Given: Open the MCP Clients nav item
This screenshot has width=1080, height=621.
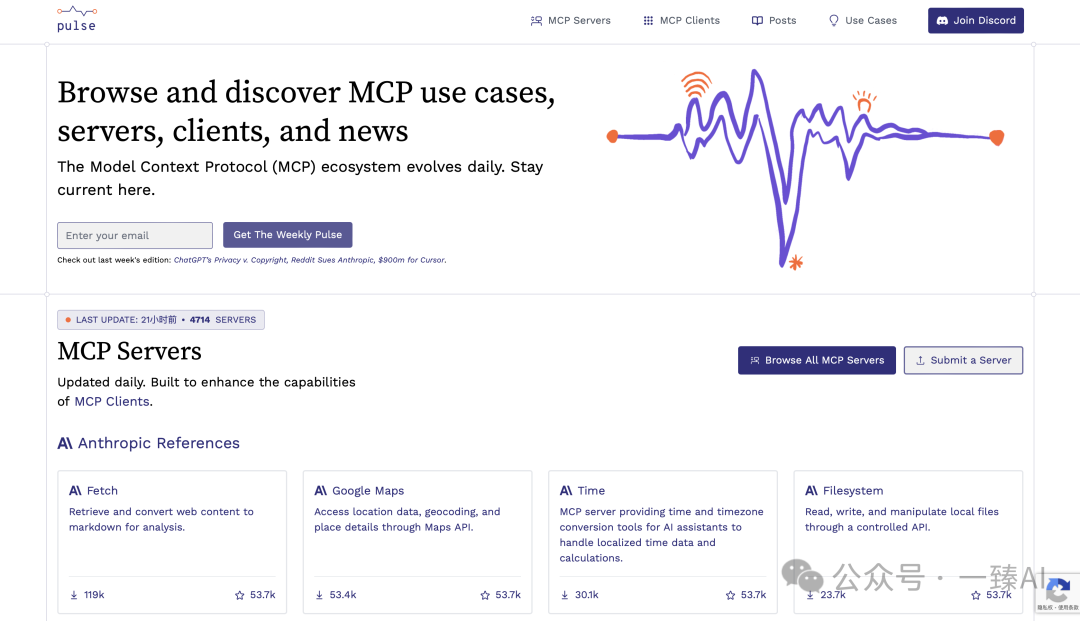Looking at the screenshot, I should pos(681,21).
